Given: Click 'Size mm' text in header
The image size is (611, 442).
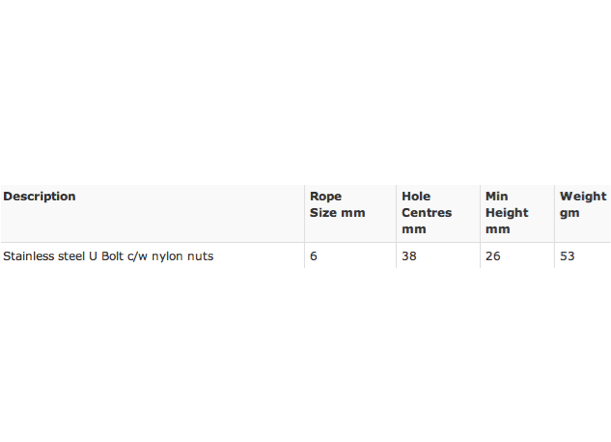Looking at the screenshot, I should (x=337, y=213).
